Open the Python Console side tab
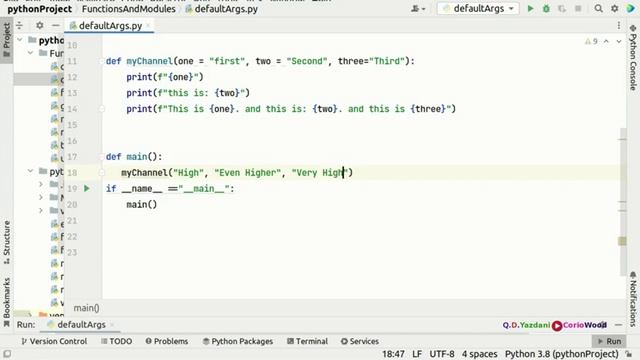The width and height of the screenshot is (640, 360). coord(633,58)
